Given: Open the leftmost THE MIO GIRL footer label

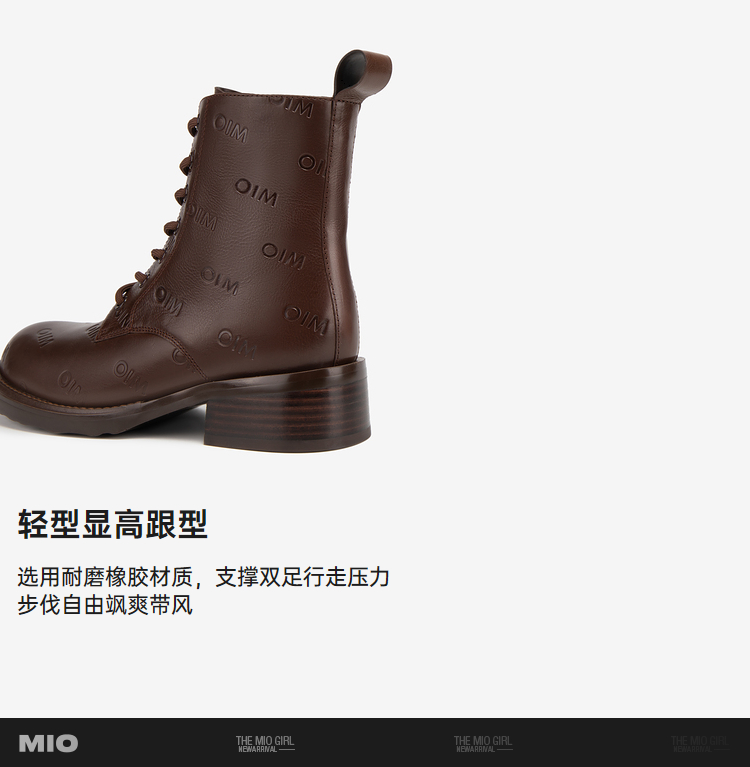Looking at the screenshot, I should point(265,743).
